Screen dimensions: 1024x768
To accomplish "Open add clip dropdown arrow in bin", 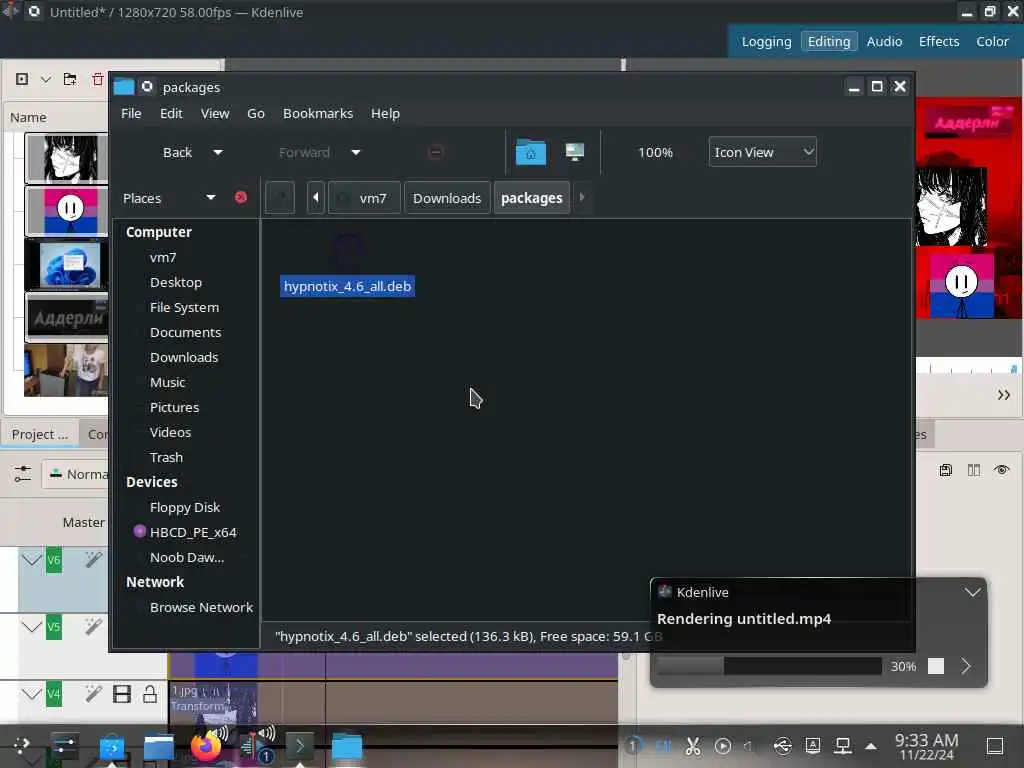I will tap(46, 79).
